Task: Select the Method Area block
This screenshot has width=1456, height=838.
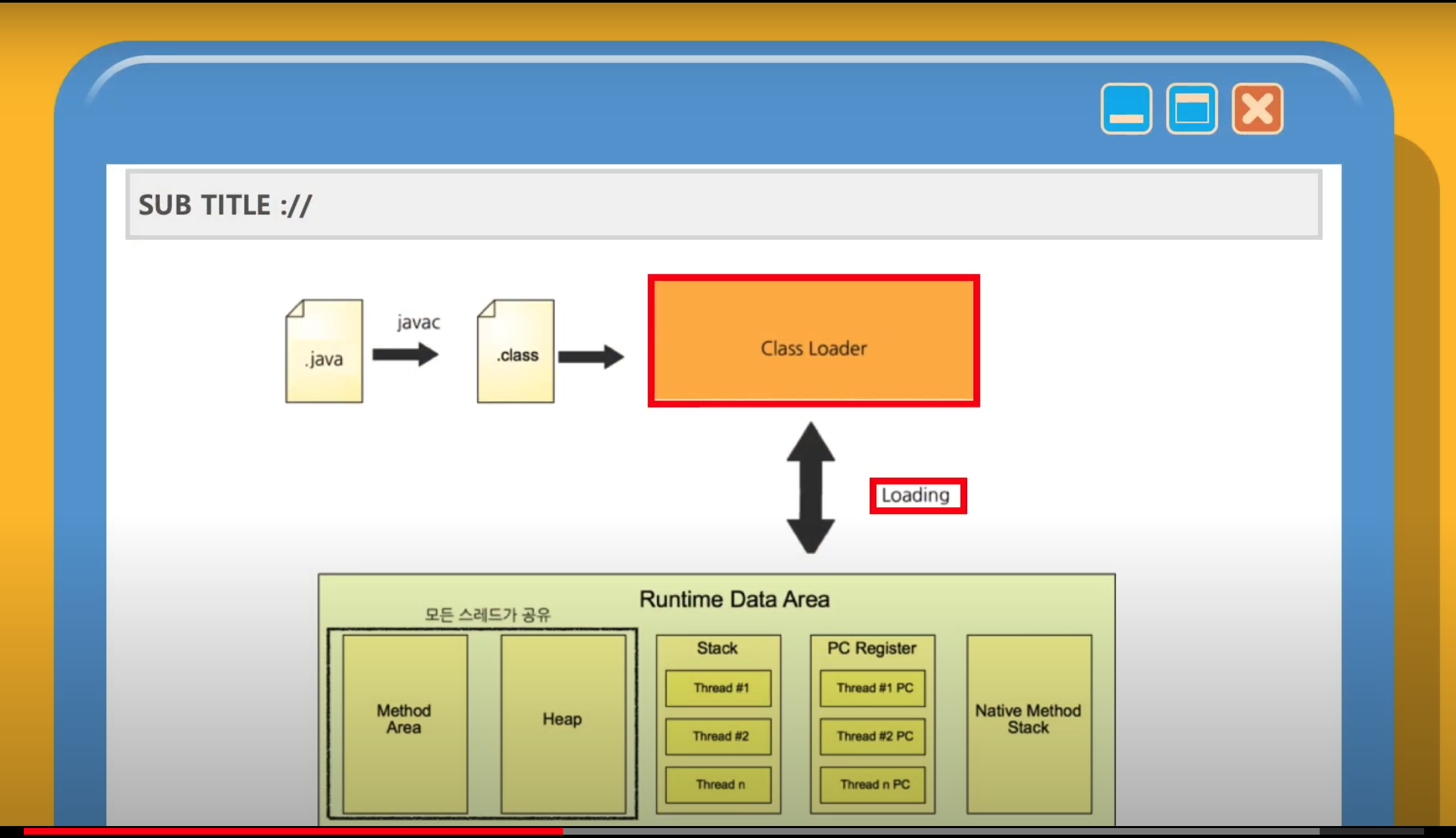Action: pos(405,723)
